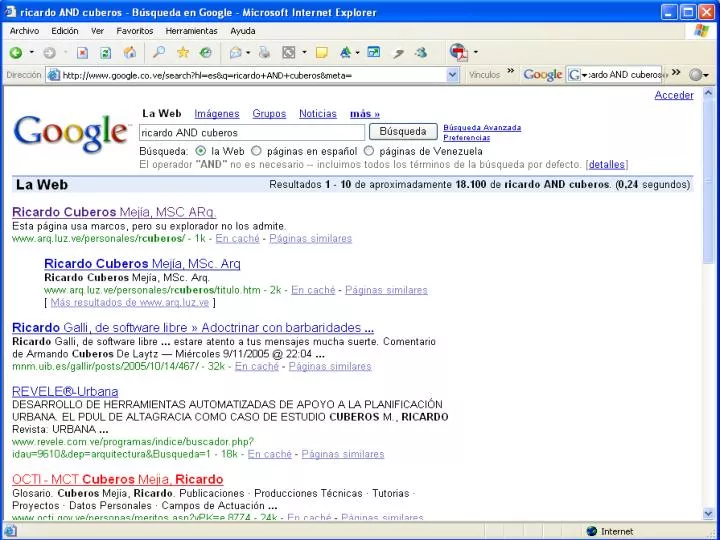Image resolution: width=720 pixels, height=540 pixels.
Task: Select 'páginas de Venezuela' radio button
Action: click(x=368, y=151)
